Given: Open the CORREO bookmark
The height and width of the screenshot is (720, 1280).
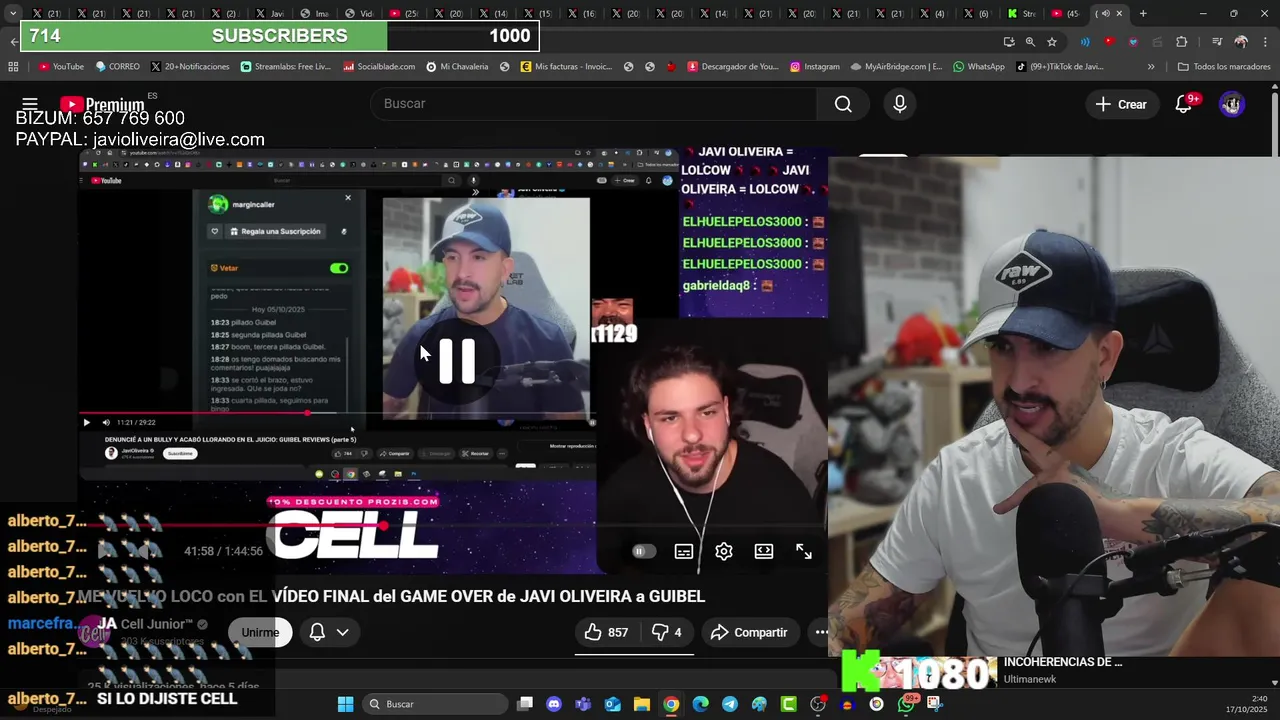Looking at the screenshot, I should [x=117, y=66].
